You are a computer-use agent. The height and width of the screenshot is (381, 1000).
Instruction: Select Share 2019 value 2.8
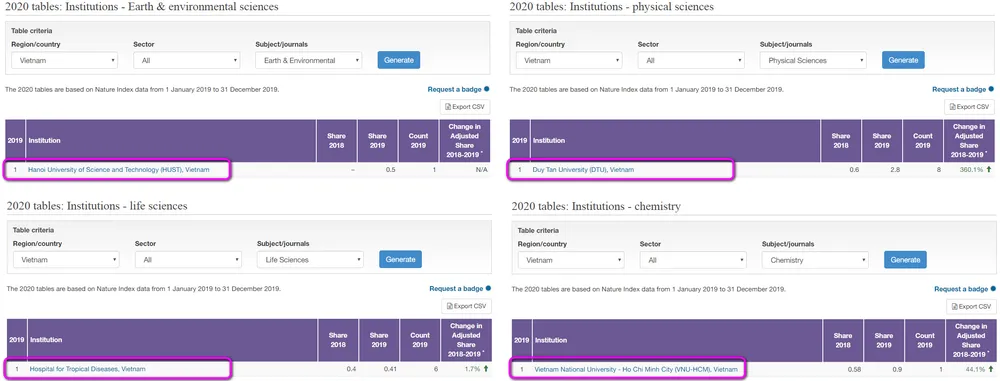895,170
